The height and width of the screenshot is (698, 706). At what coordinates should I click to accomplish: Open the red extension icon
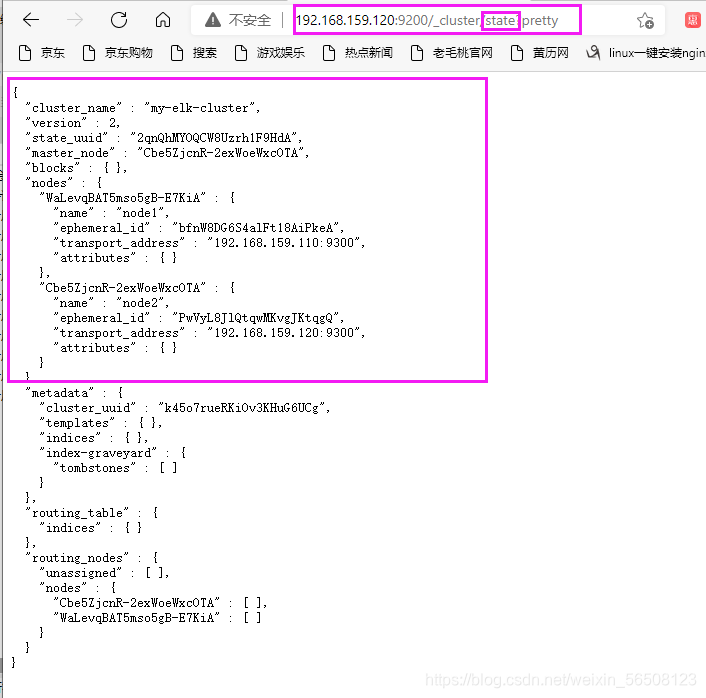click(x=692, y=20)
